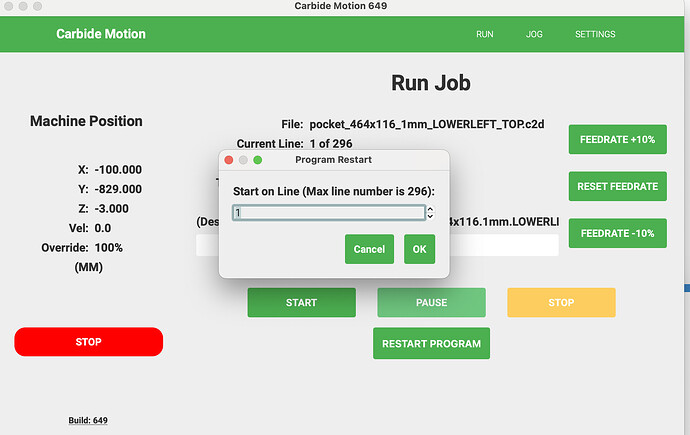Click green zoom button on Program Restart dialog
This screenshot has width=690, height=435.
(257, 160)
